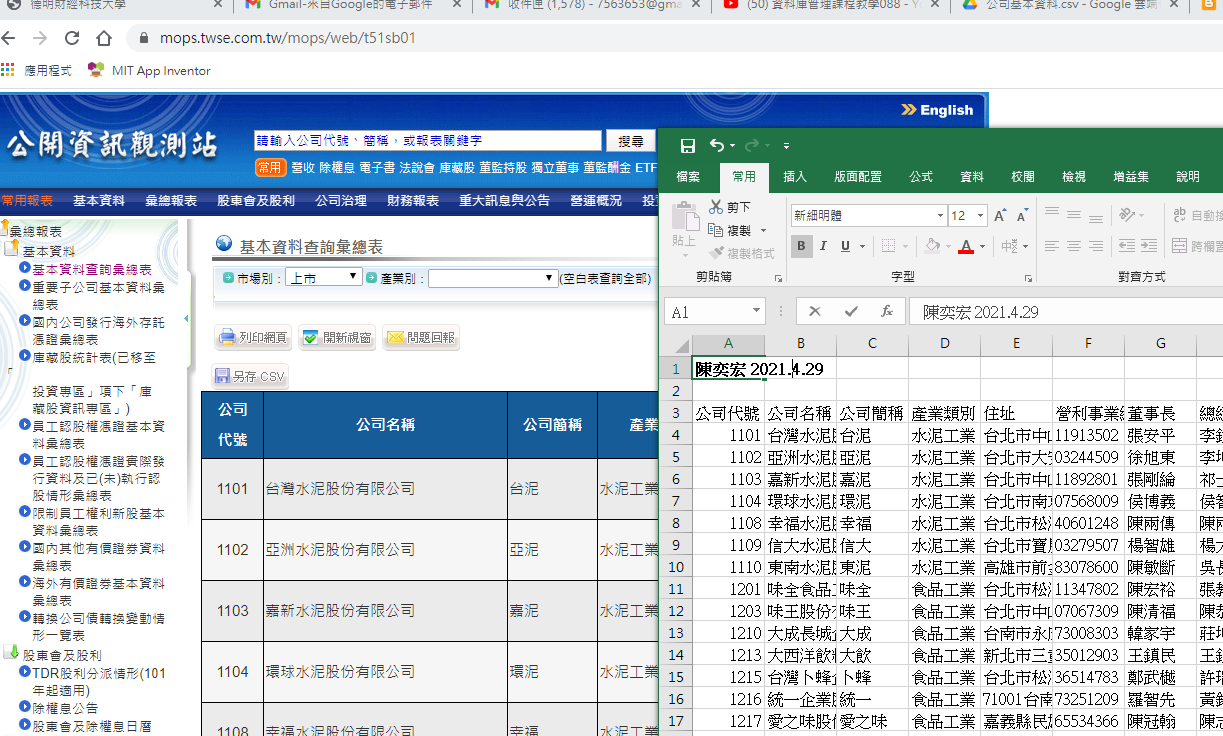The height and width of the screenshot is (736, 1223).
Task: Click the English language link
Action: (937, 110)
